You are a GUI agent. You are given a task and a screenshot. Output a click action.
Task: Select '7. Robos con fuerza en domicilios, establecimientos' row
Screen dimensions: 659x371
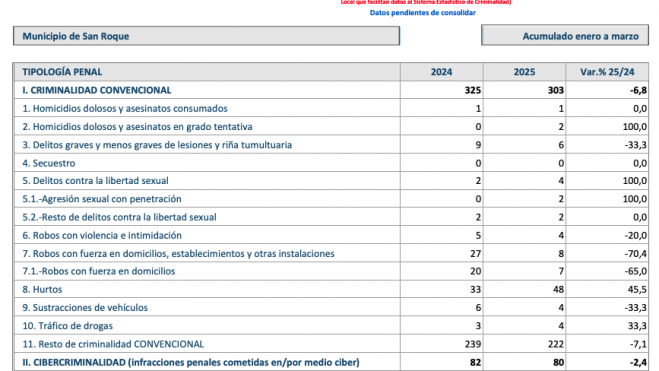331,253
